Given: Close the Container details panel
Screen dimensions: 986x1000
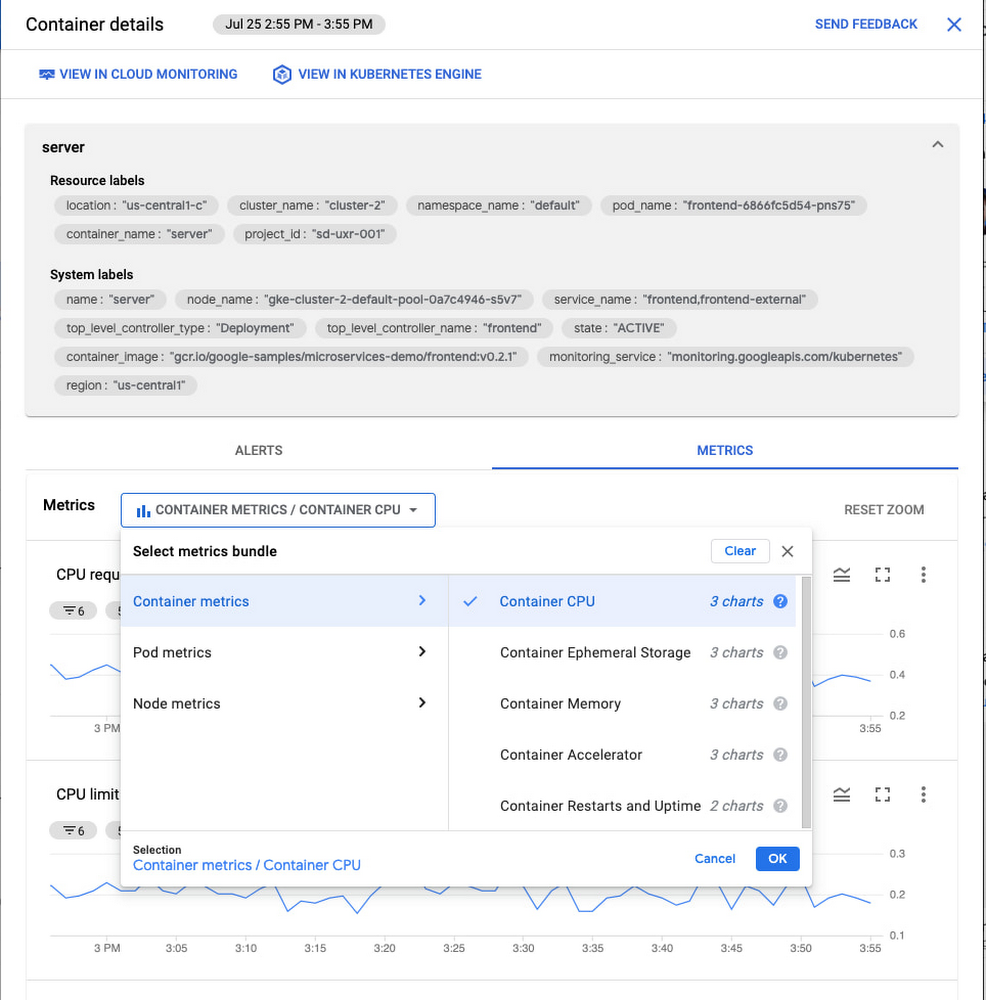Looking at the screenshot, I should pyautogui.click(x=953, y=24).
